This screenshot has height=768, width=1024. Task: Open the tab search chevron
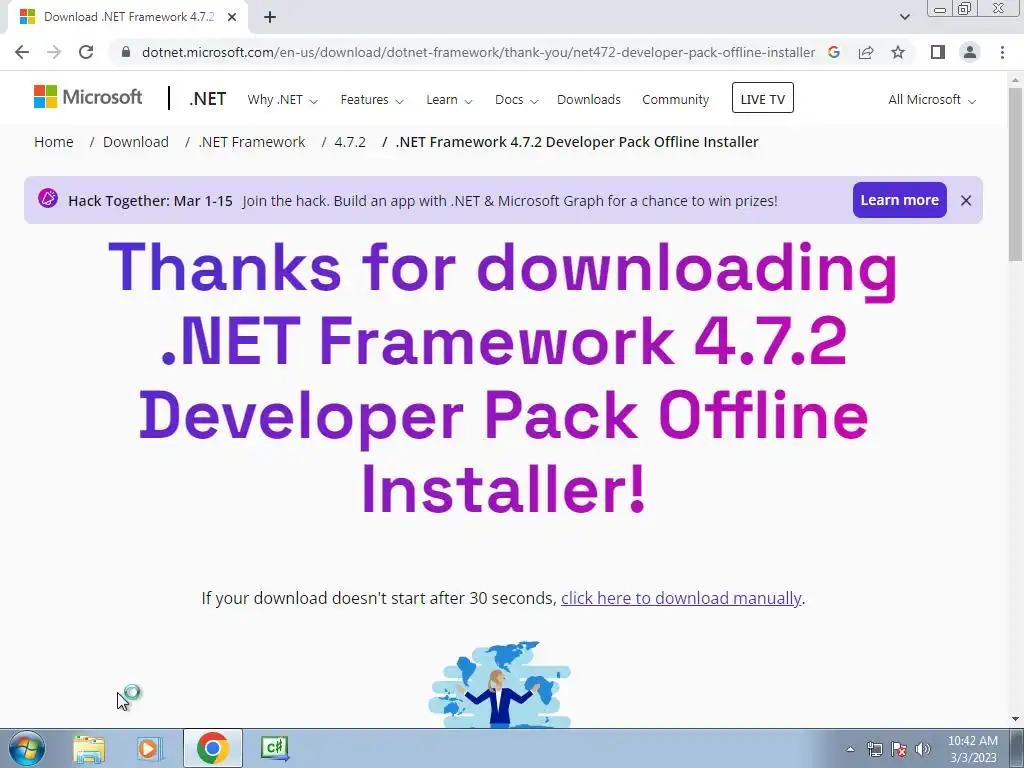click(904, 17)
